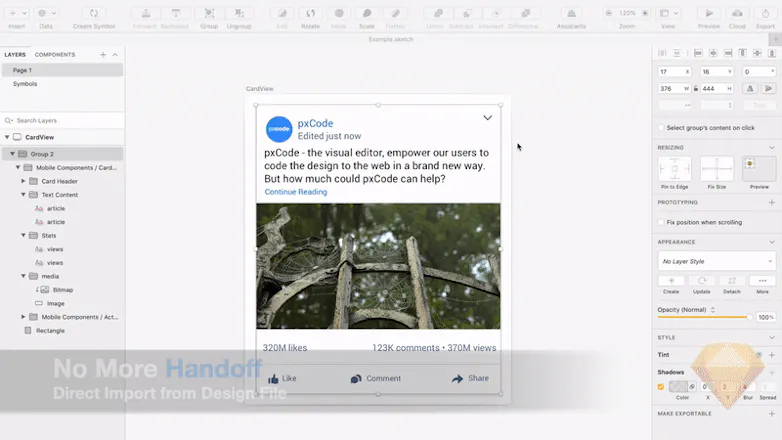Screen dimensions: 782x440
Task: Click the Share button on the card
Action: point(470,379)
